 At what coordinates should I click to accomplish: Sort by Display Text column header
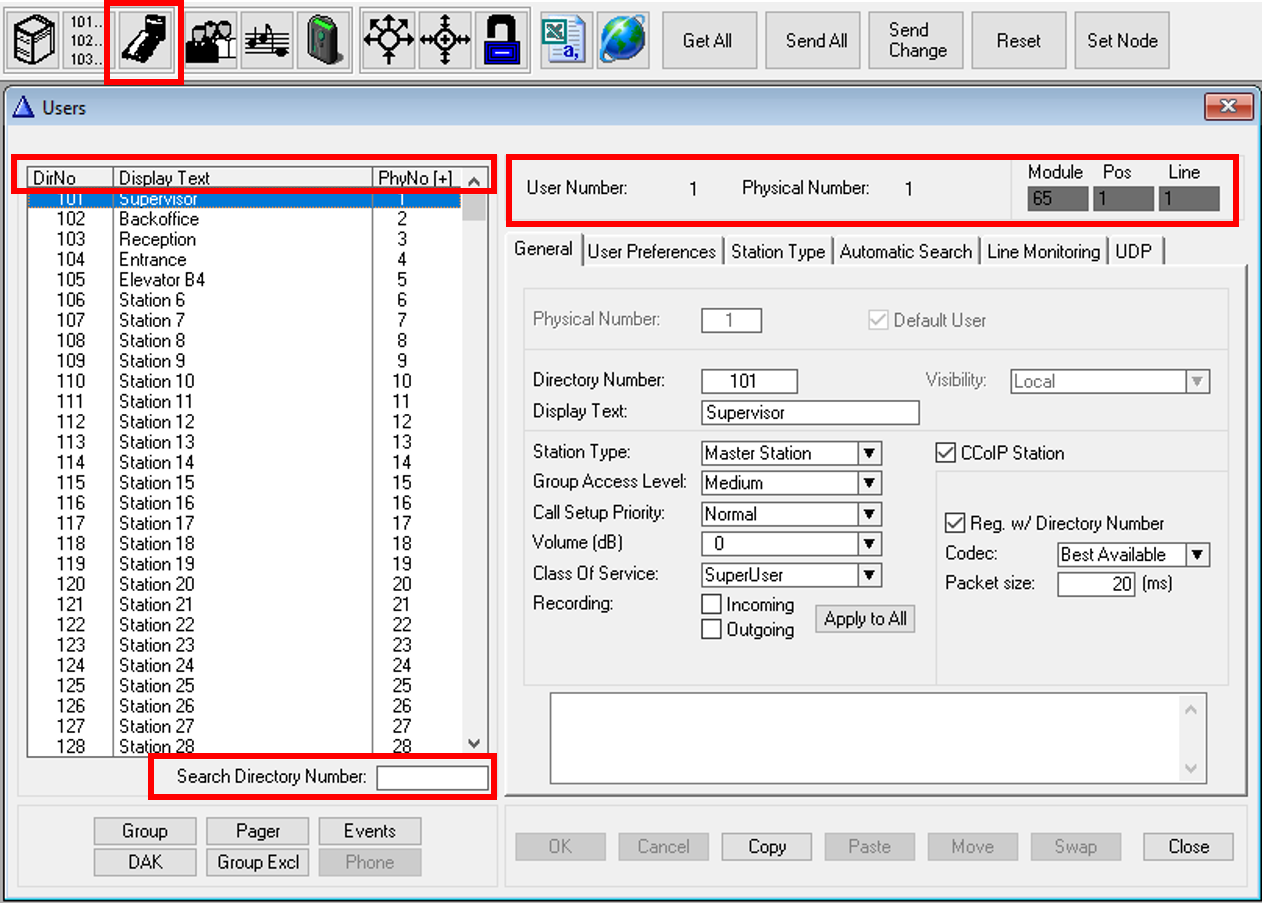[243, 178]
